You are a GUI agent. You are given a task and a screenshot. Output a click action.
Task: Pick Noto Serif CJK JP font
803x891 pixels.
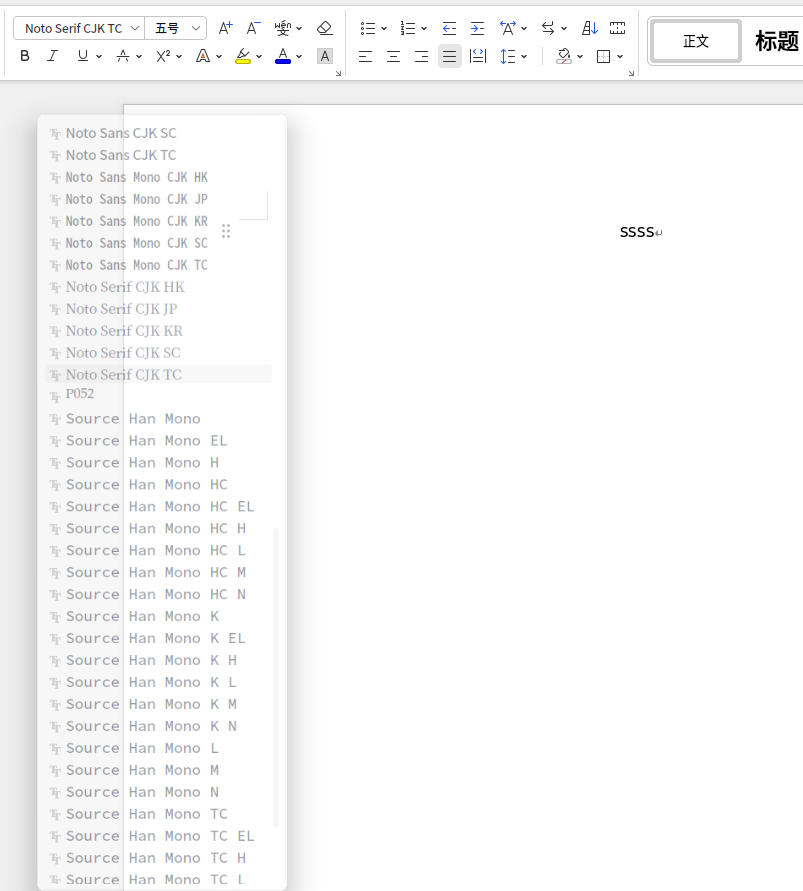[159, 309]
